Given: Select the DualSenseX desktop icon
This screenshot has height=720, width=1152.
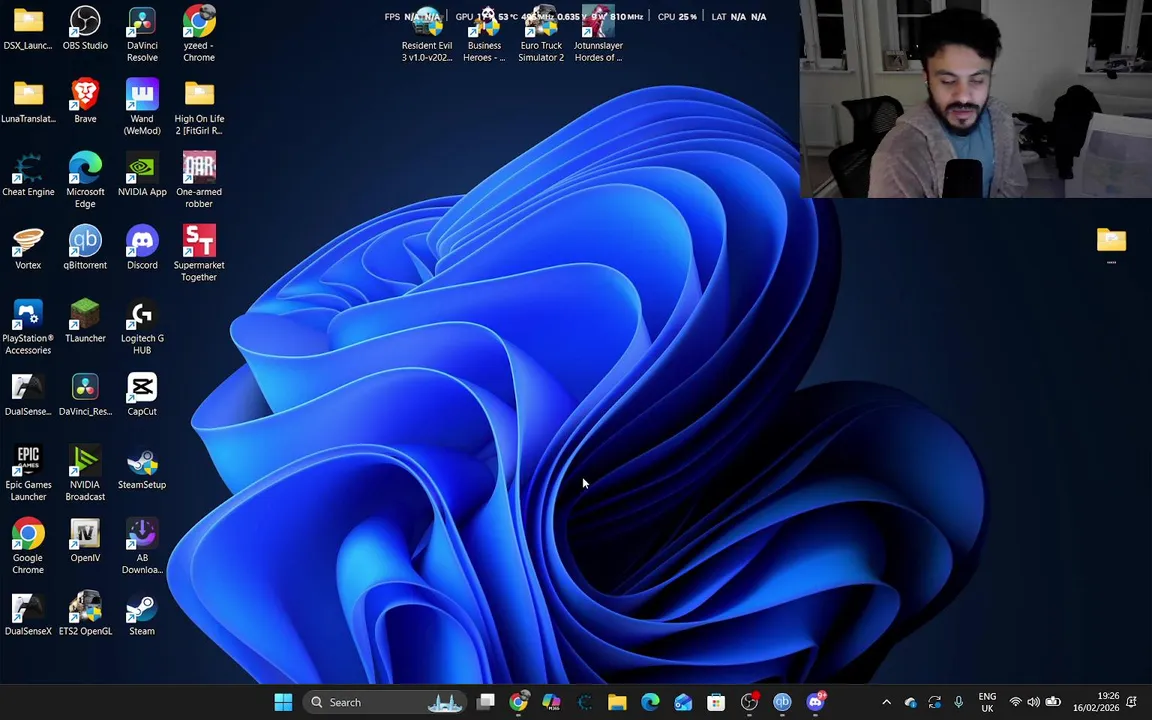Looking at the screenshot, I should pyautogui.click(x=28, y=616).
